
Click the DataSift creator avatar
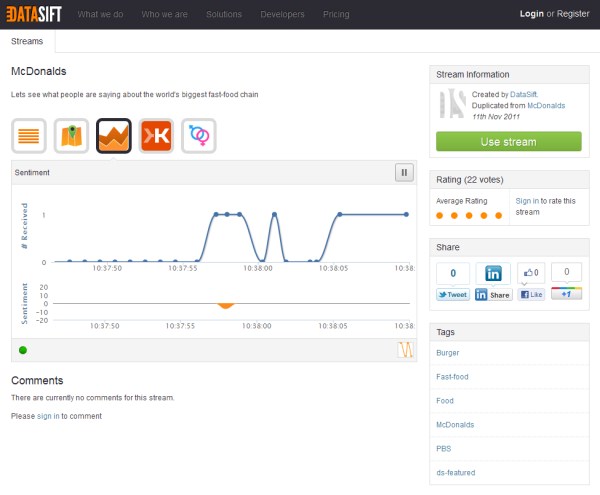click(452, 103)
